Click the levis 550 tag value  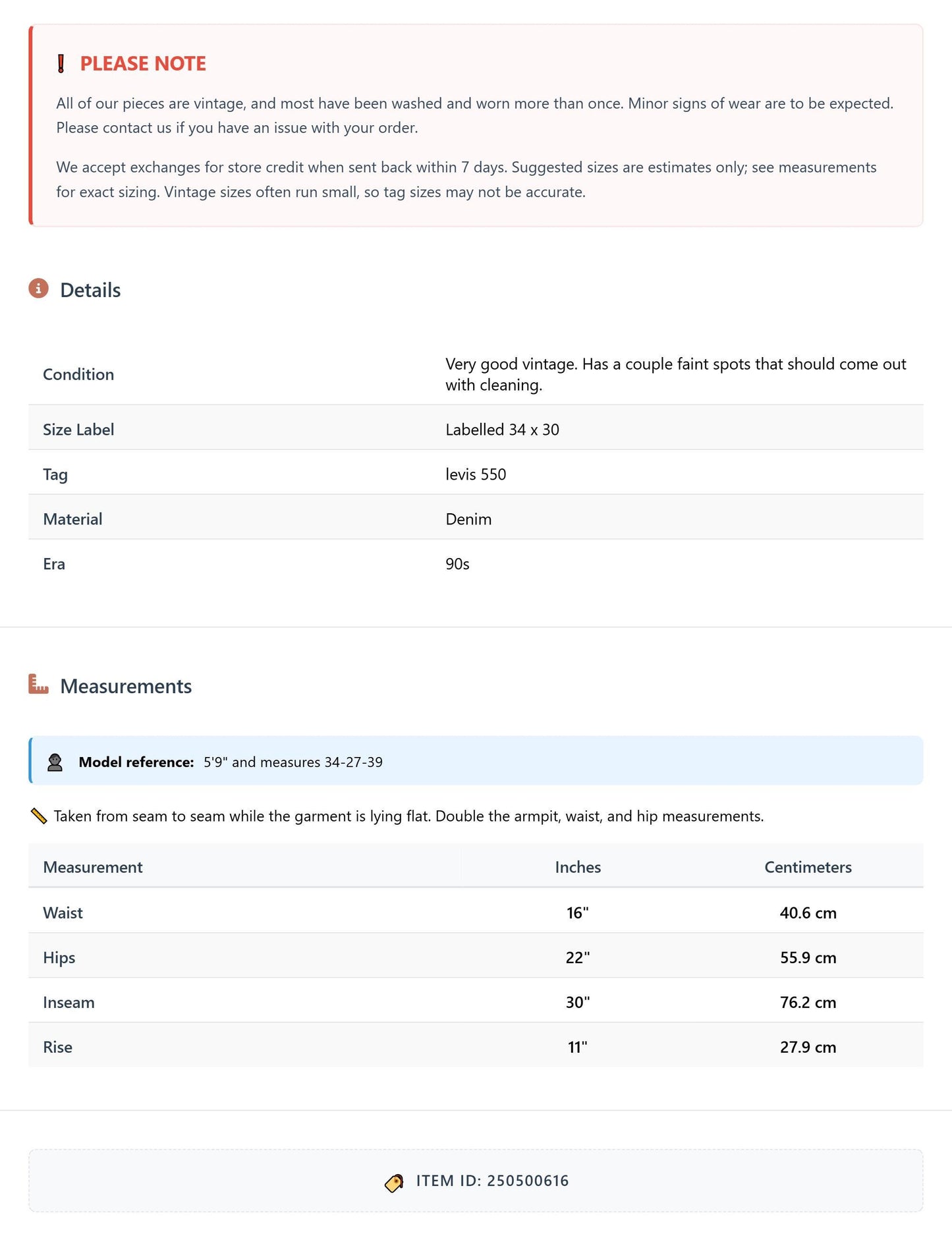pos(476,474)
